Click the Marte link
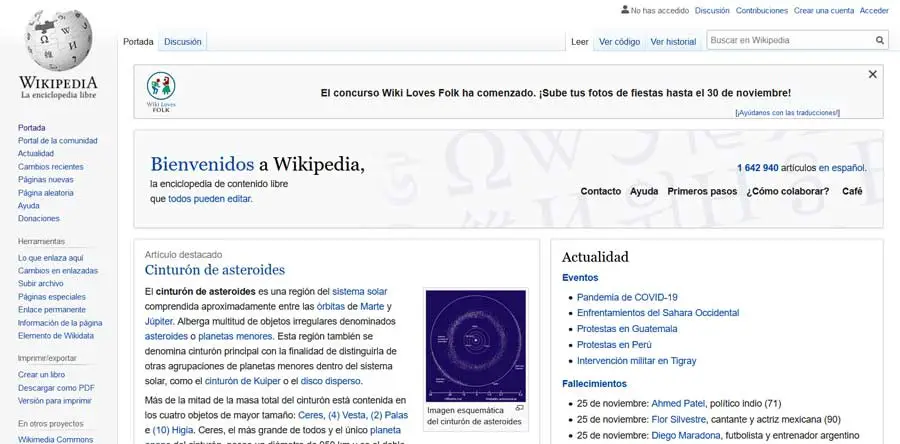The image size is (900, 444). click(x=372, y=306)
